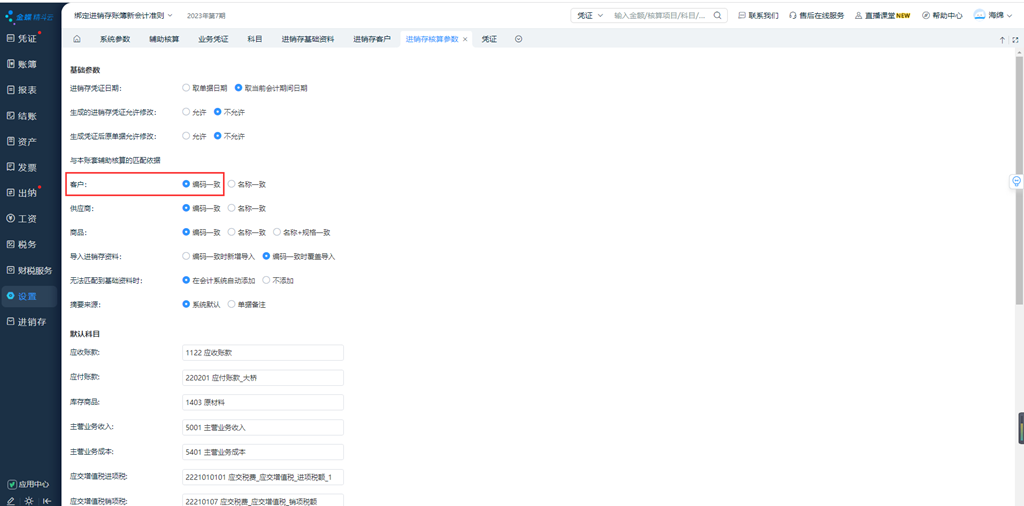
Task: Click the search input field
Action: pyautogui.click(x=660, y=15)
